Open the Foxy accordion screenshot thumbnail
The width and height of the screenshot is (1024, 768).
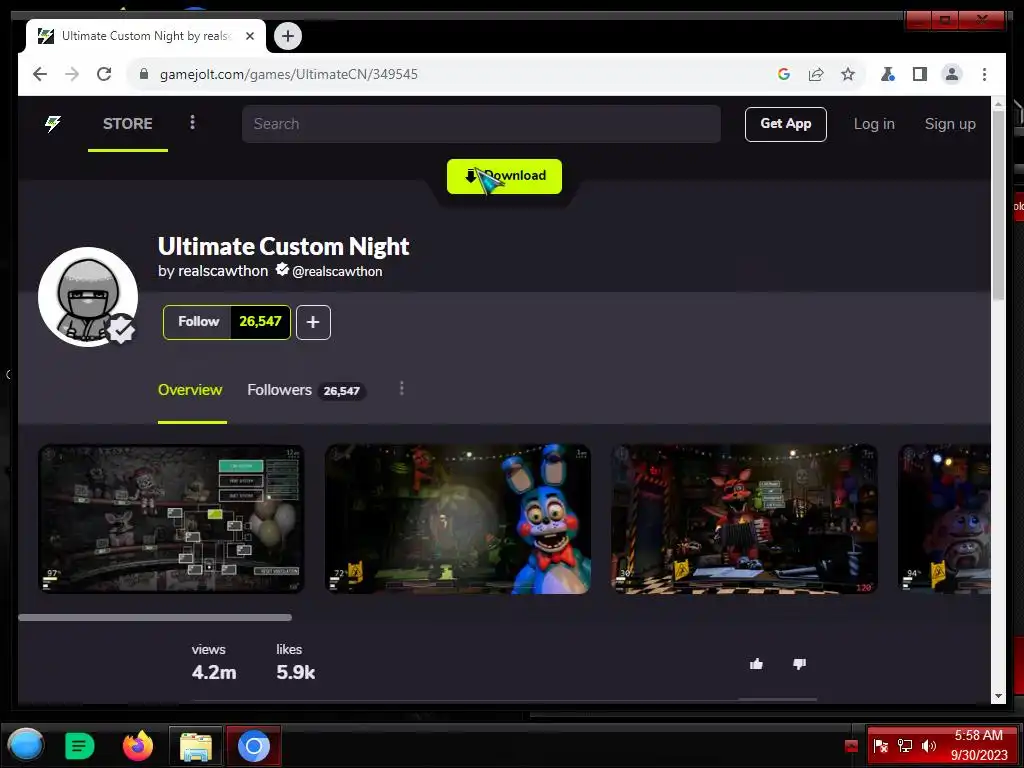[744, 519]
